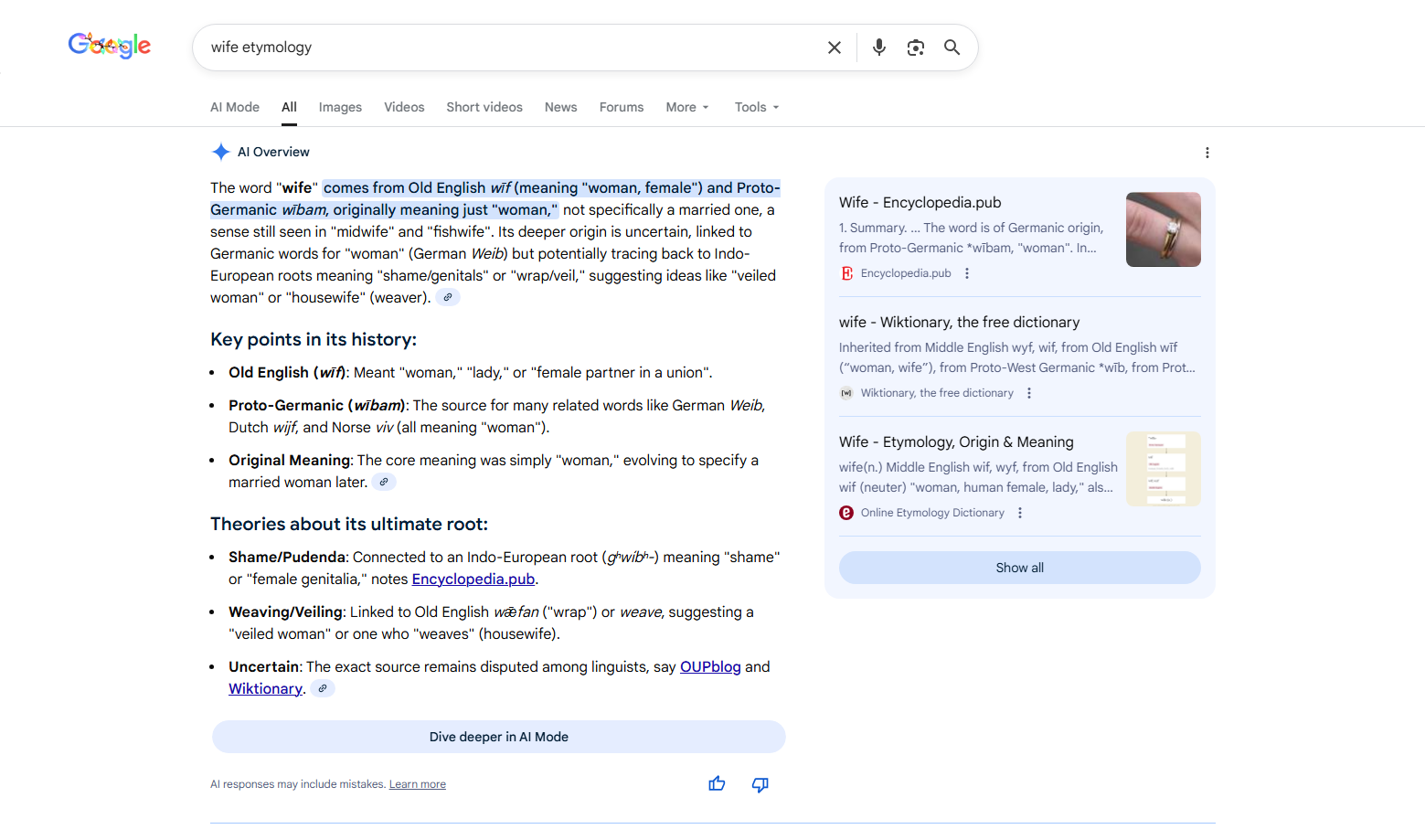Follow the Wiktionary inline link
Image resolution: width=1425 pixels, height=840 pixels.
click(x=265, y=689)
